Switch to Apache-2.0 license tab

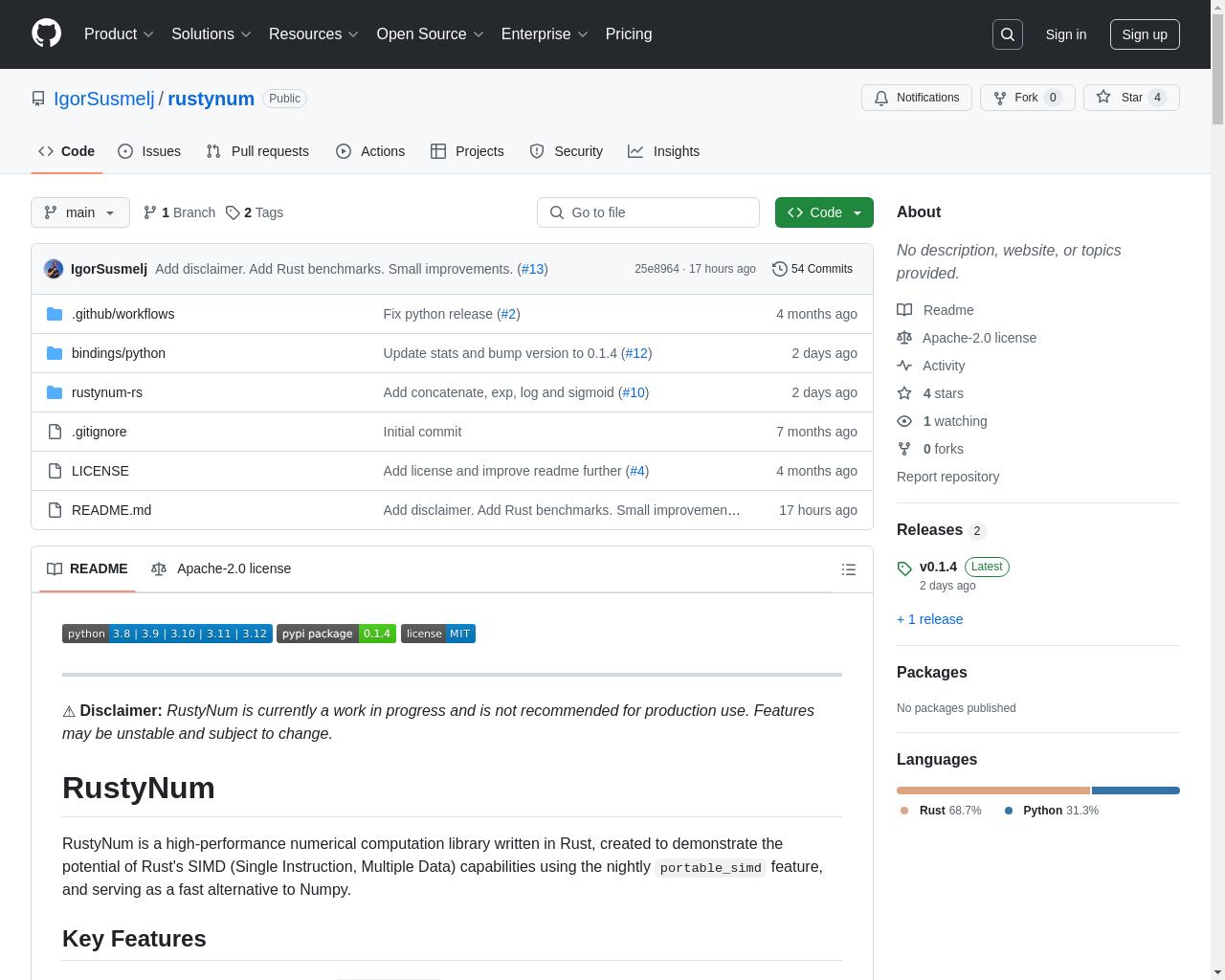(x=221, y=568)
